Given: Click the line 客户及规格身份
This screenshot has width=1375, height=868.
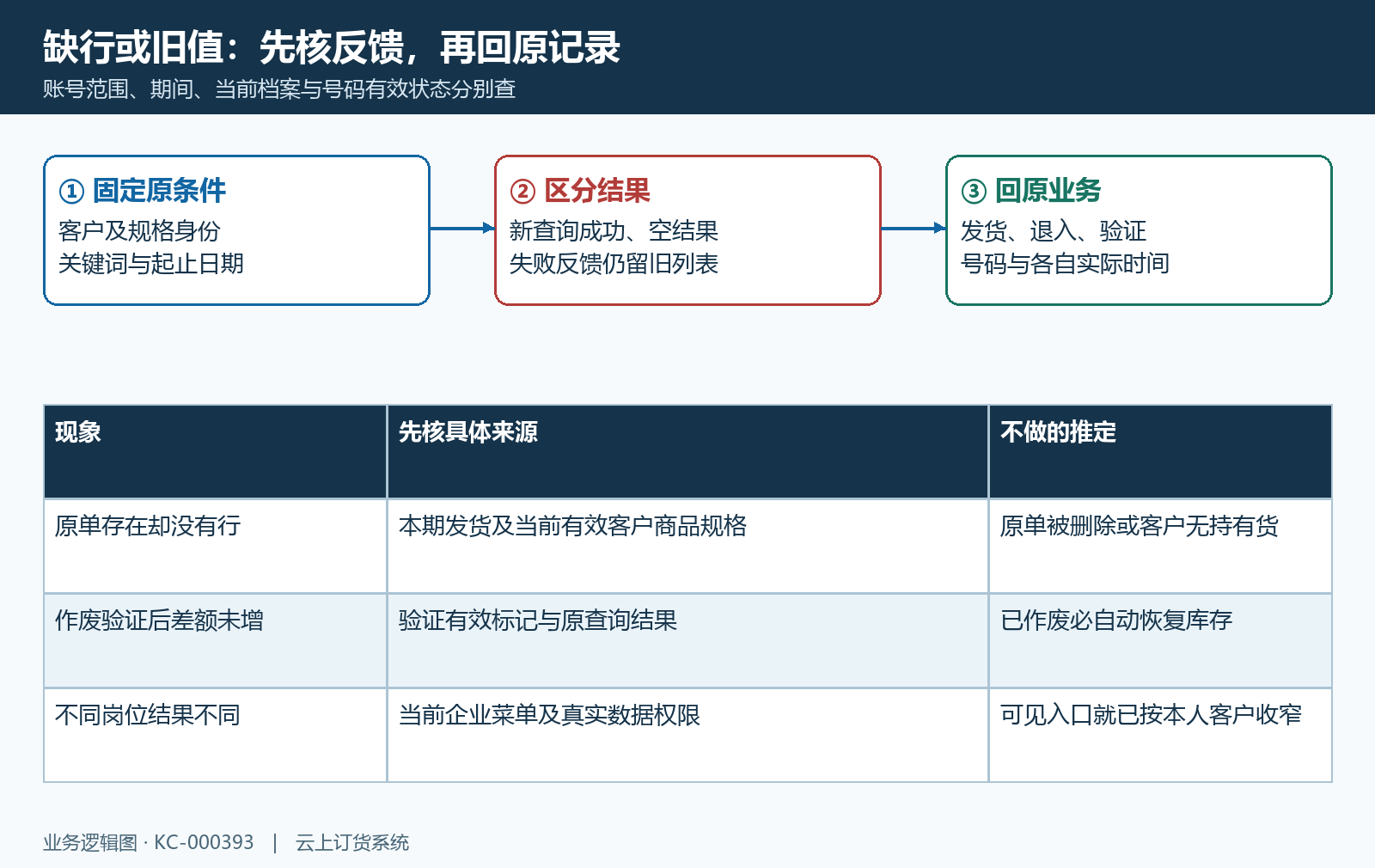Looking at the screenshot, I should click(139, 230).
